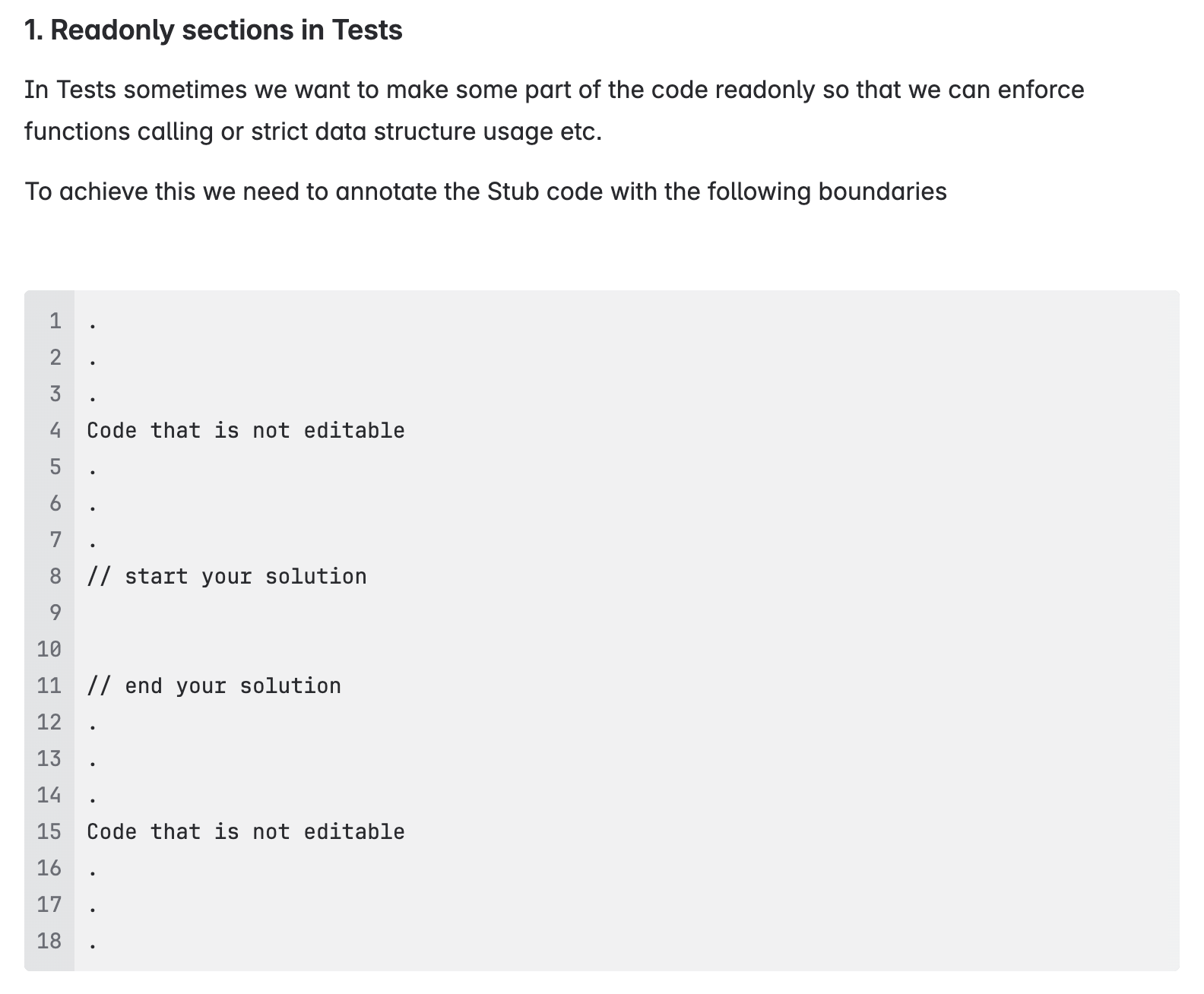
Task: Click the dot on code line 2
Action: click(93, 362)
